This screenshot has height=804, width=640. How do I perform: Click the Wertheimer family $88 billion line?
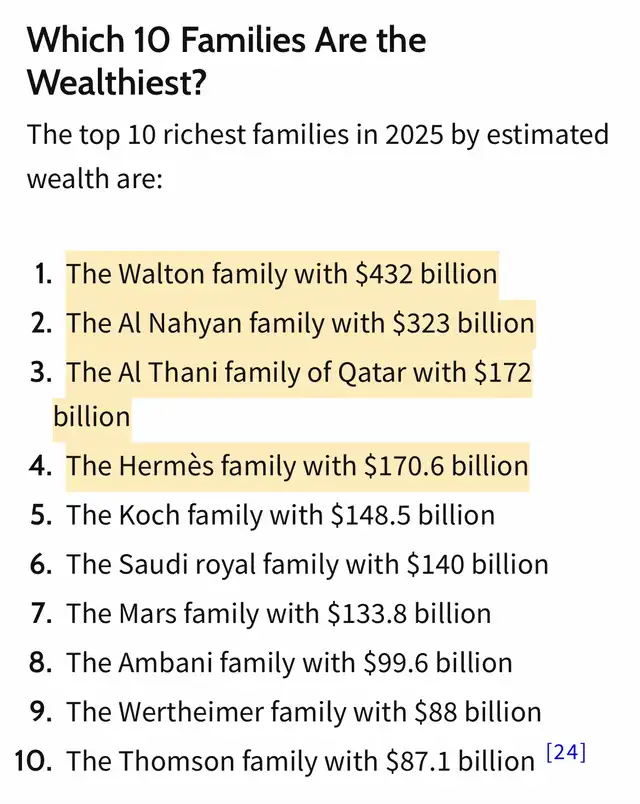coord(304,712)
